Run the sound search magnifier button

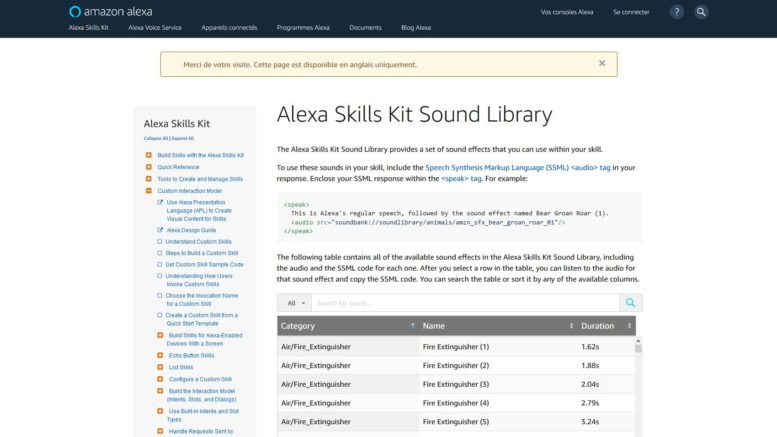point(630,303)
